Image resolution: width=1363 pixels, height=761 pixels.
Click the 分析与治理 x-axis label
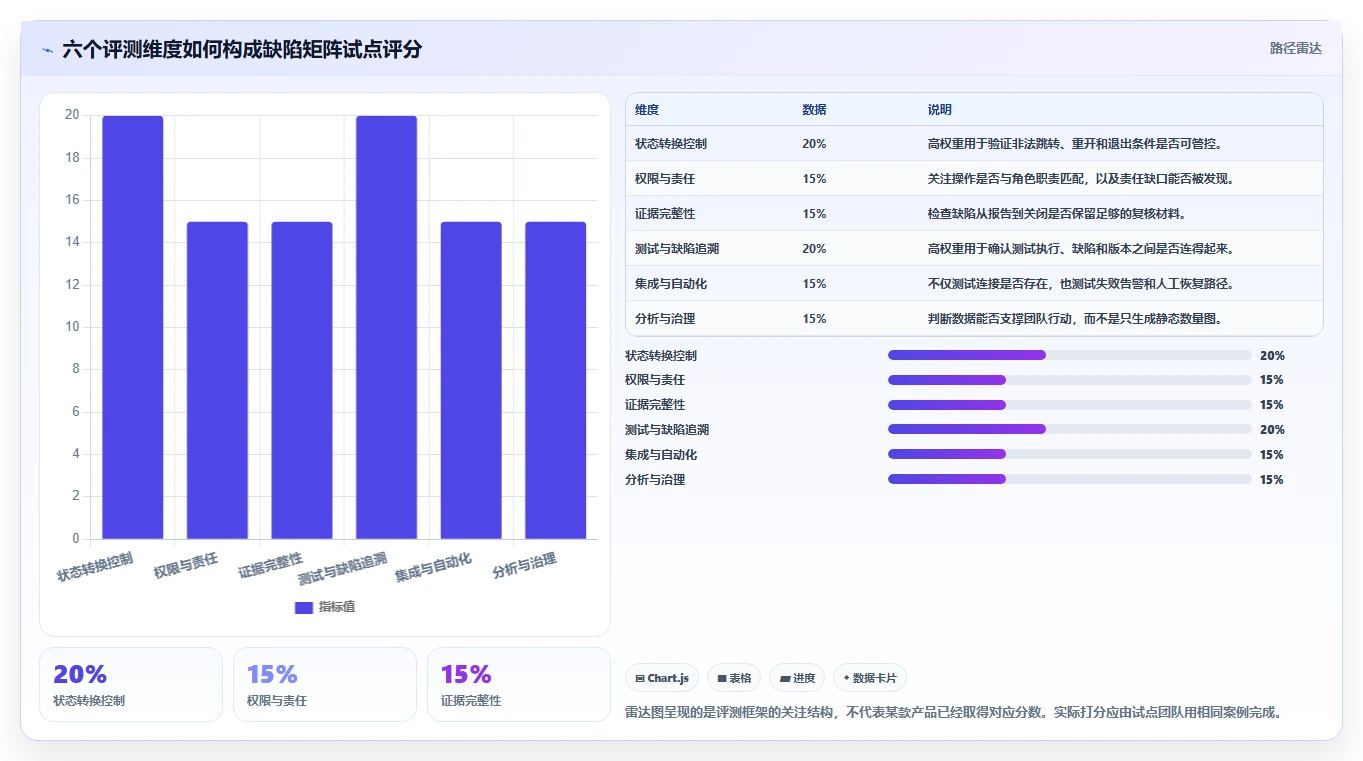pyautogui.click(x=525, y=565)
